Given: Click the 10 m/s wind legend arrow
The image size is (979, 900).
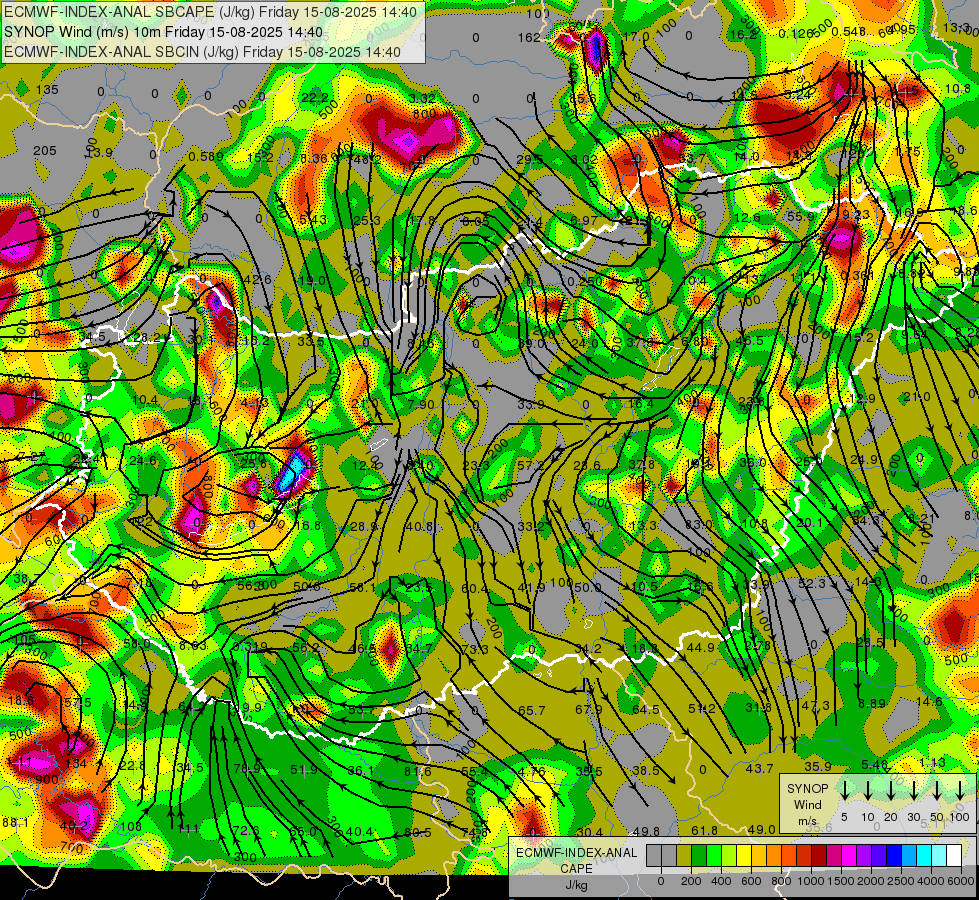Looking at the screenshot, I should 867,791.
